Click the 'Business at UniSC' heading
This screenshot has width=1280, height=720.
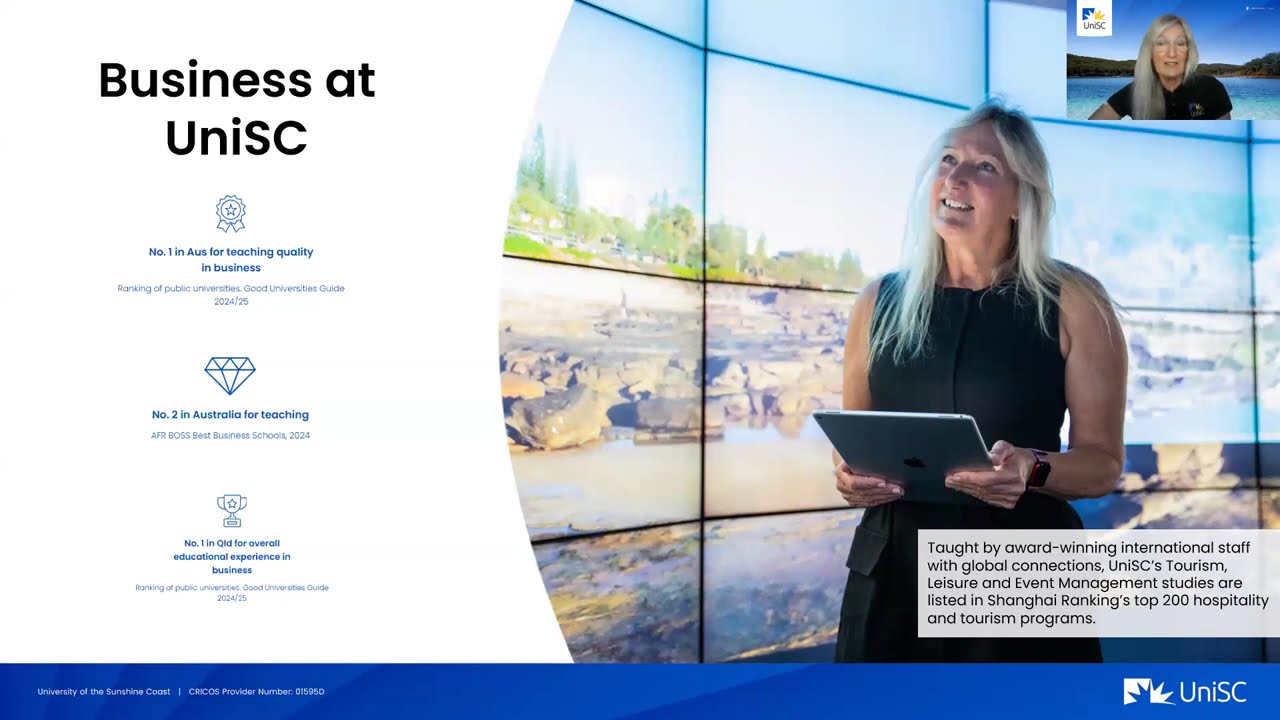pos(237,108)
